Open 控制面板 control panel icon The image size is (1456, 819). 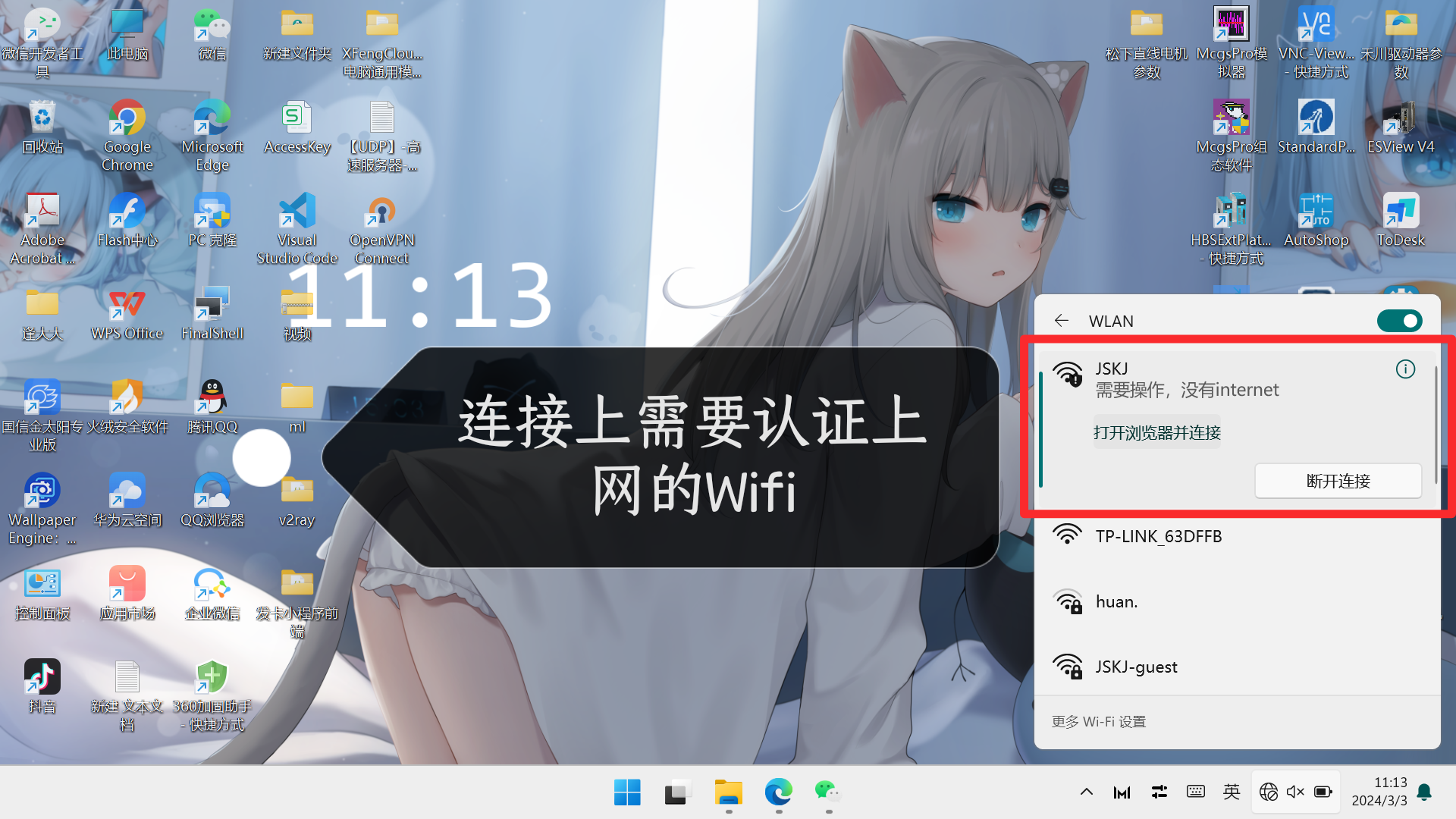[x=42, y=594]
